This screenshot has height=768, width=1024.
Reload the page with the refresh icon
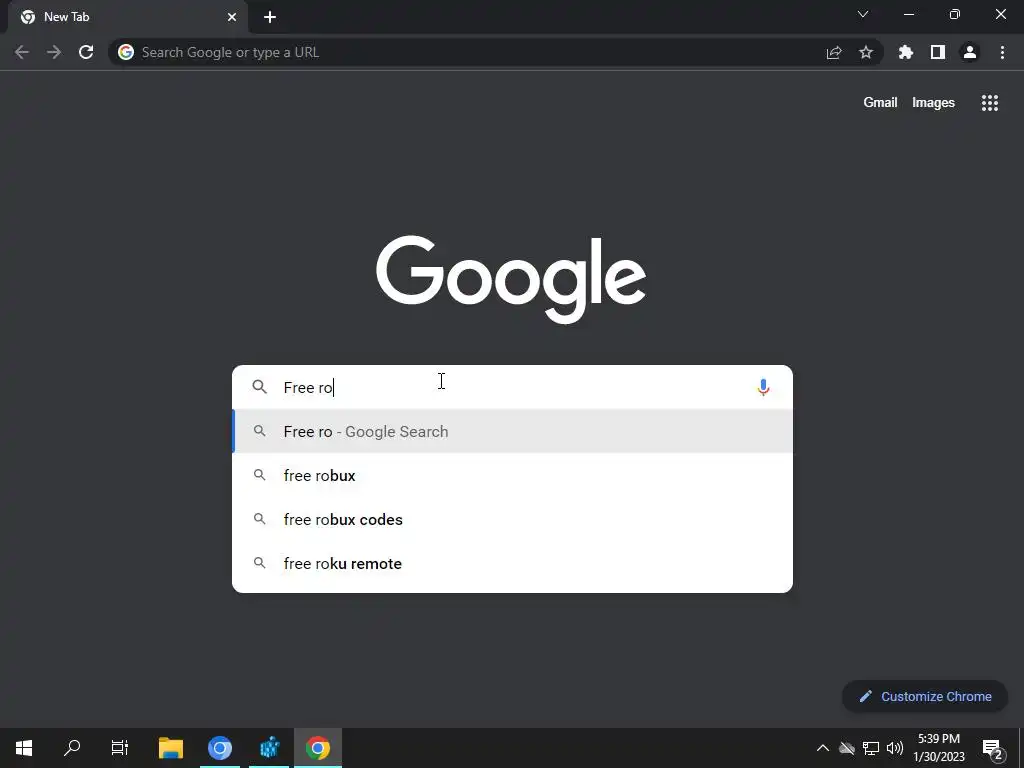click(x=86, y=52)
